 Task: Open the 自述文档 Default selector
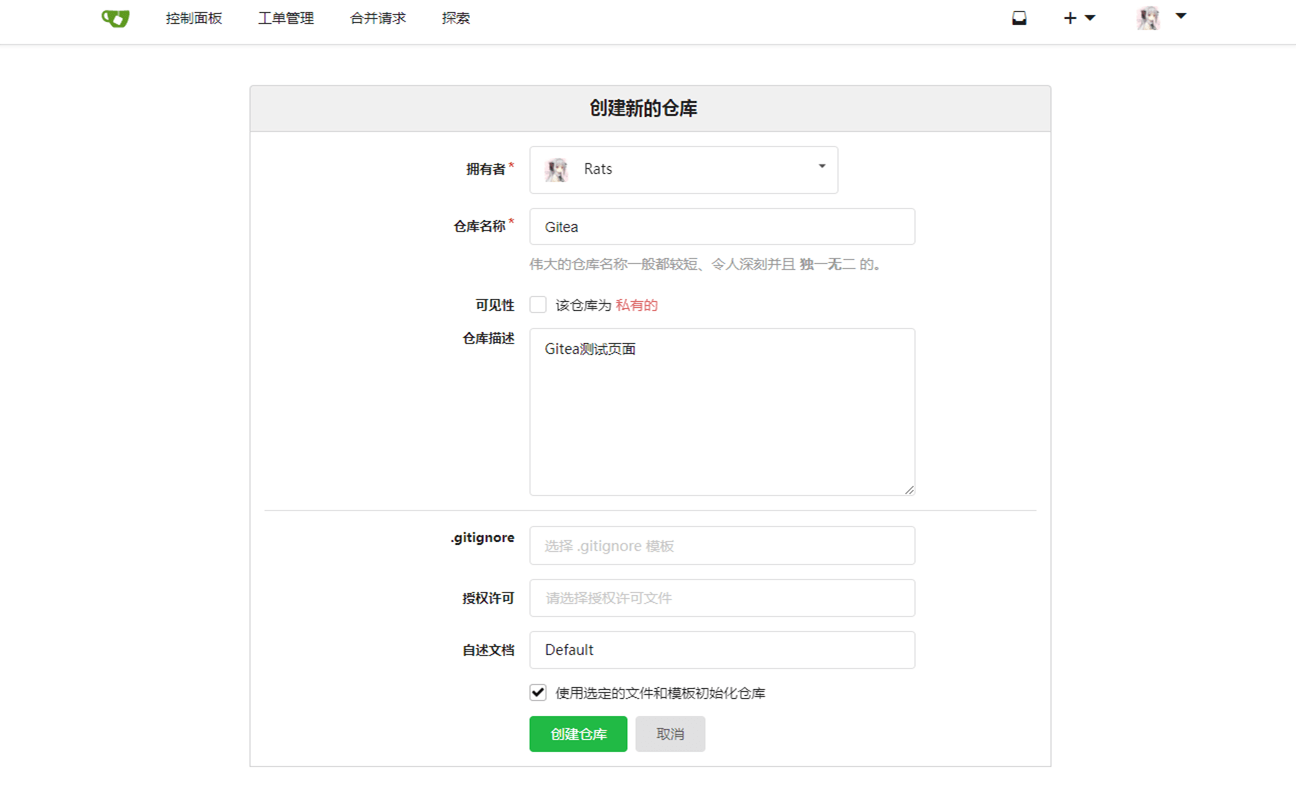coord(722,650)
